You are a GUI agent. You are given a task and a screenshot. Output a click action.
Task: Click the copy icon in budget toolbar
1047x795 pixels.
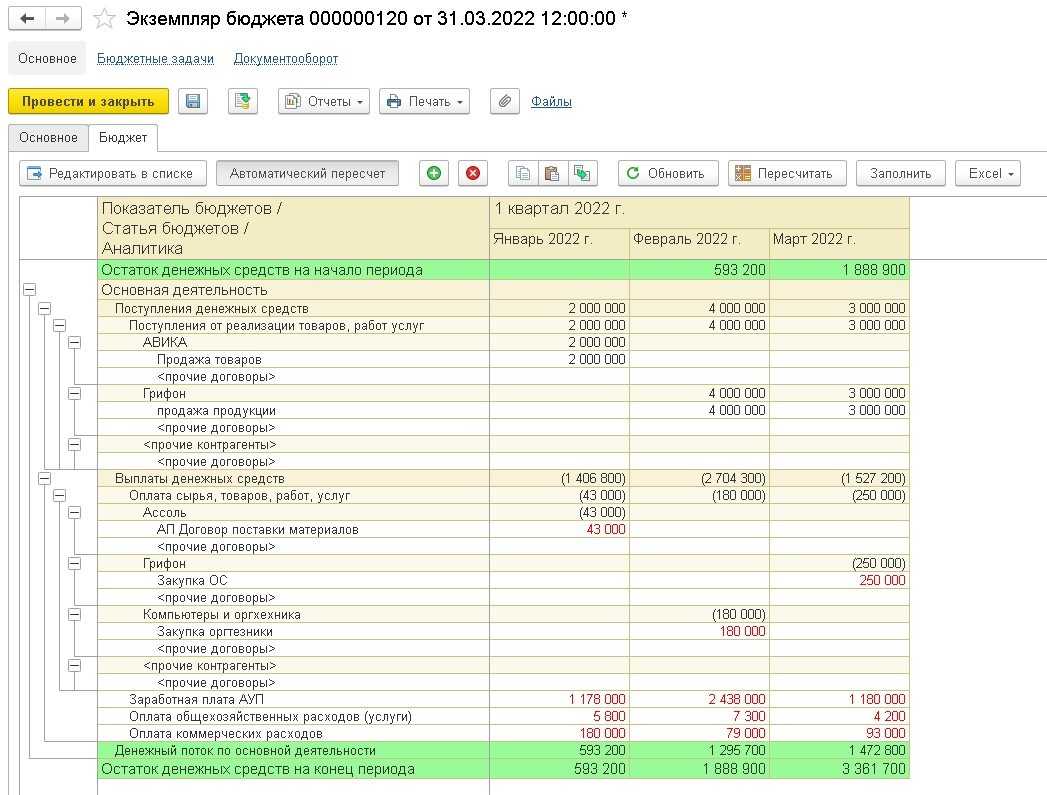(522, 173)
